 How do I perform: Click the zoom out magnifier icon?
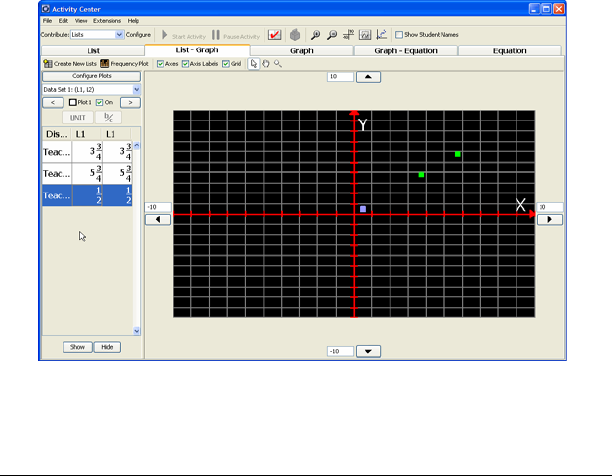332,34
